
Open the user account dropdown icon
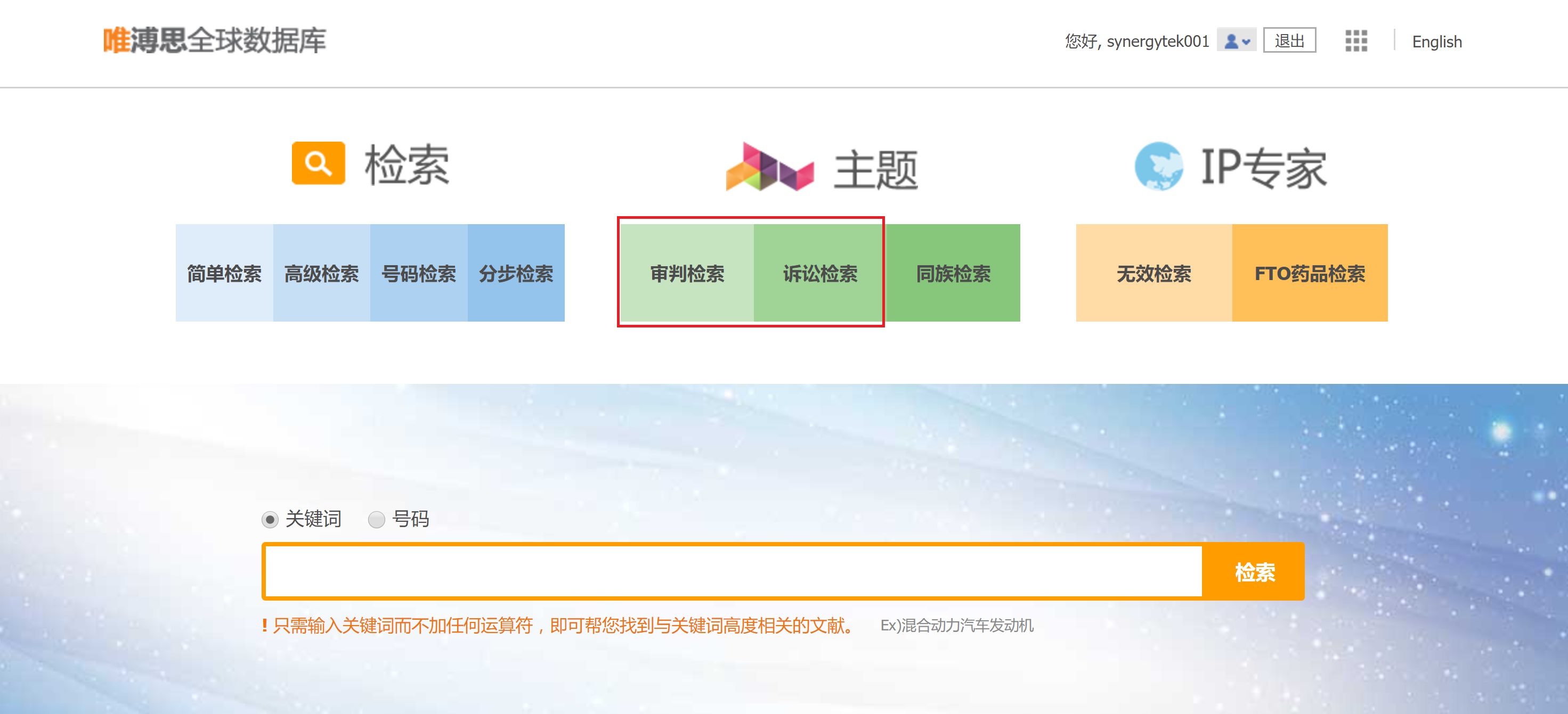tap(1236, 41)
